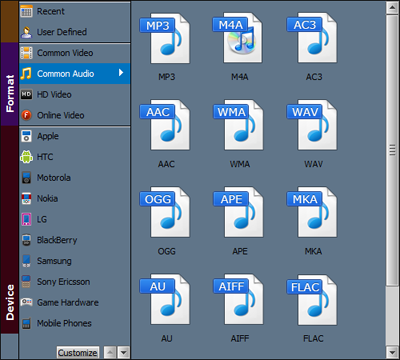The height and width of the screenshot is (360, 400).
Task: Open the Nokia device category
Action: pyautogui.click(x=75, y=199)
